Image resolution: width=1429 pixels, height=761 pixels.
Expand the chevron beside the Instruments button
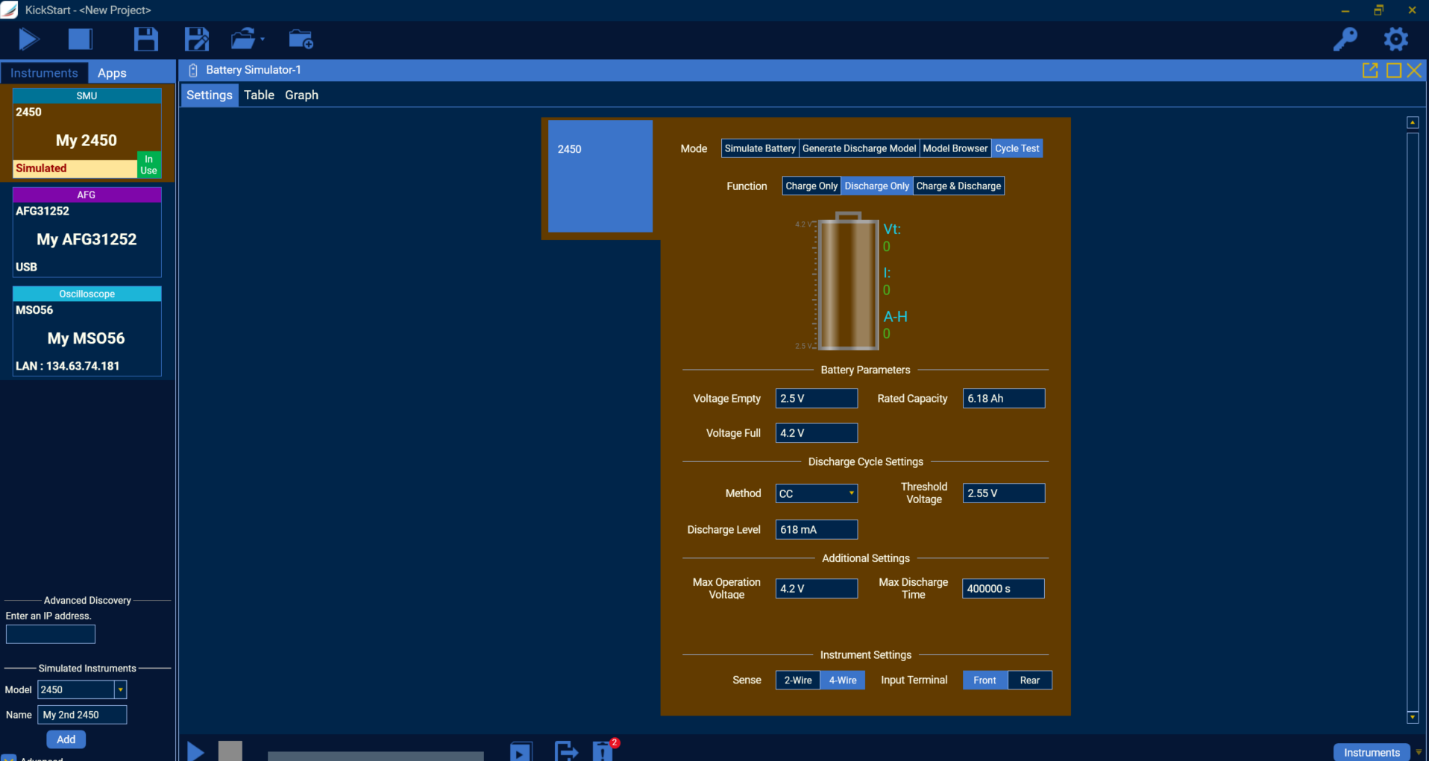pyautogui.click(x=1418, y=752)
